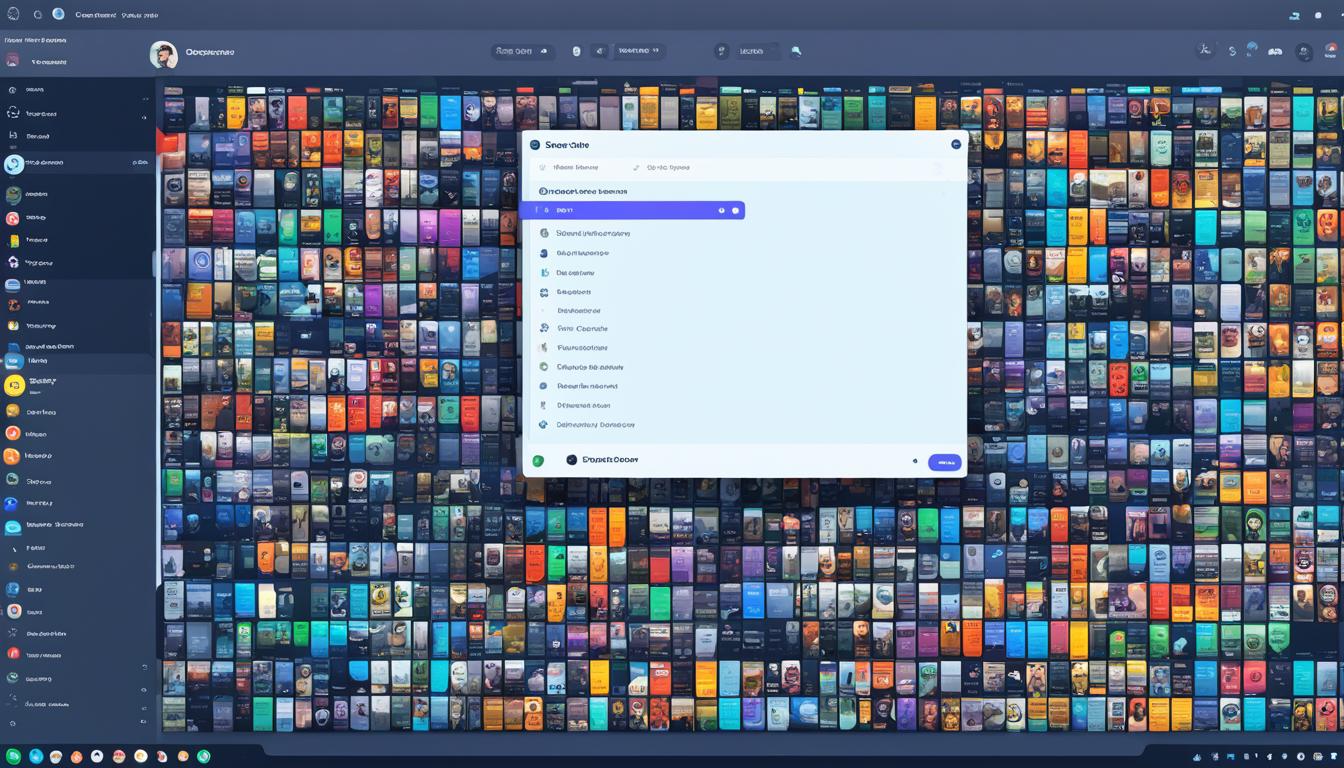Select the first list item below purple row
This screenshot has height=768, width=1344.
click(x=592, y=233)
